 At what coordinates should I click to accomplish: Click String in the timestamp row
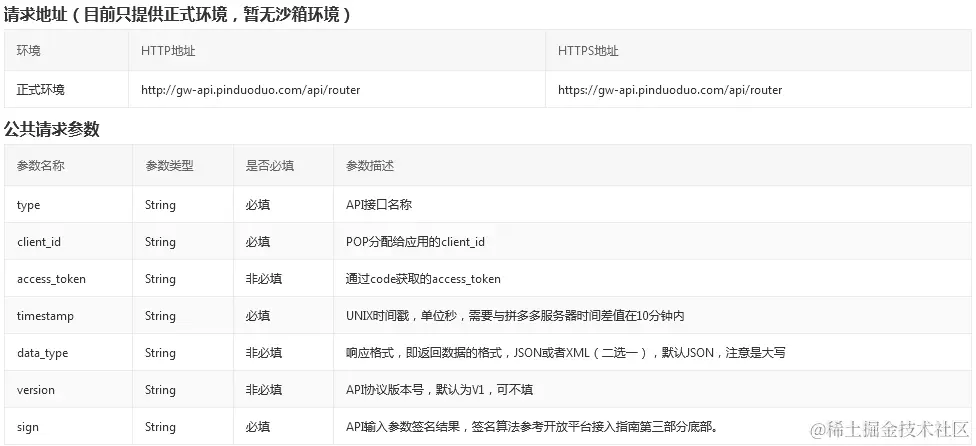(x=161, y=315)
